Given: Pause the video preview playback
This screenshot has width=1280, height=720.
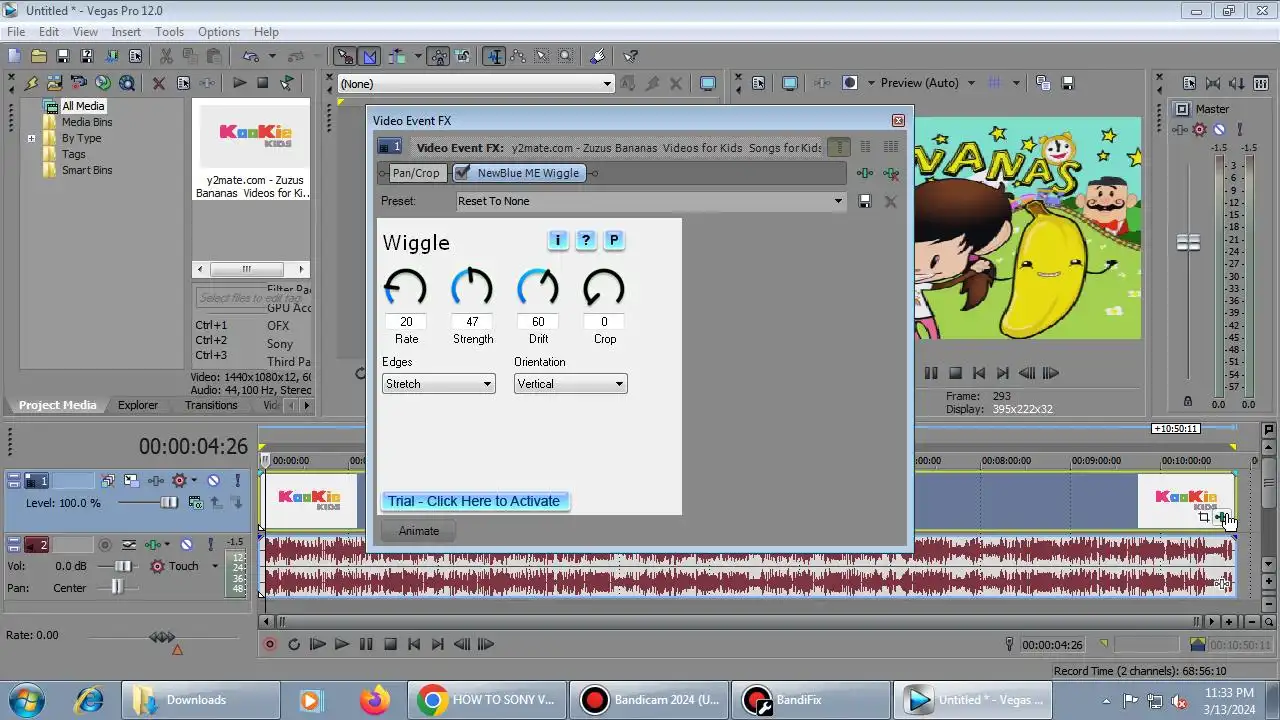Looking at the screenshot, I should [x=931, y=373].
